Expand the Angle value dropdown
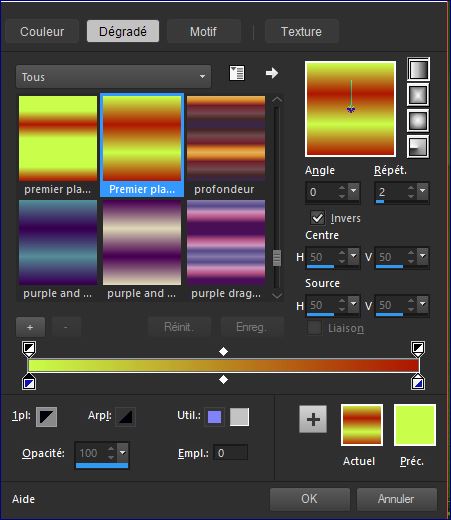Screen dimensions: 451x520 354,191
